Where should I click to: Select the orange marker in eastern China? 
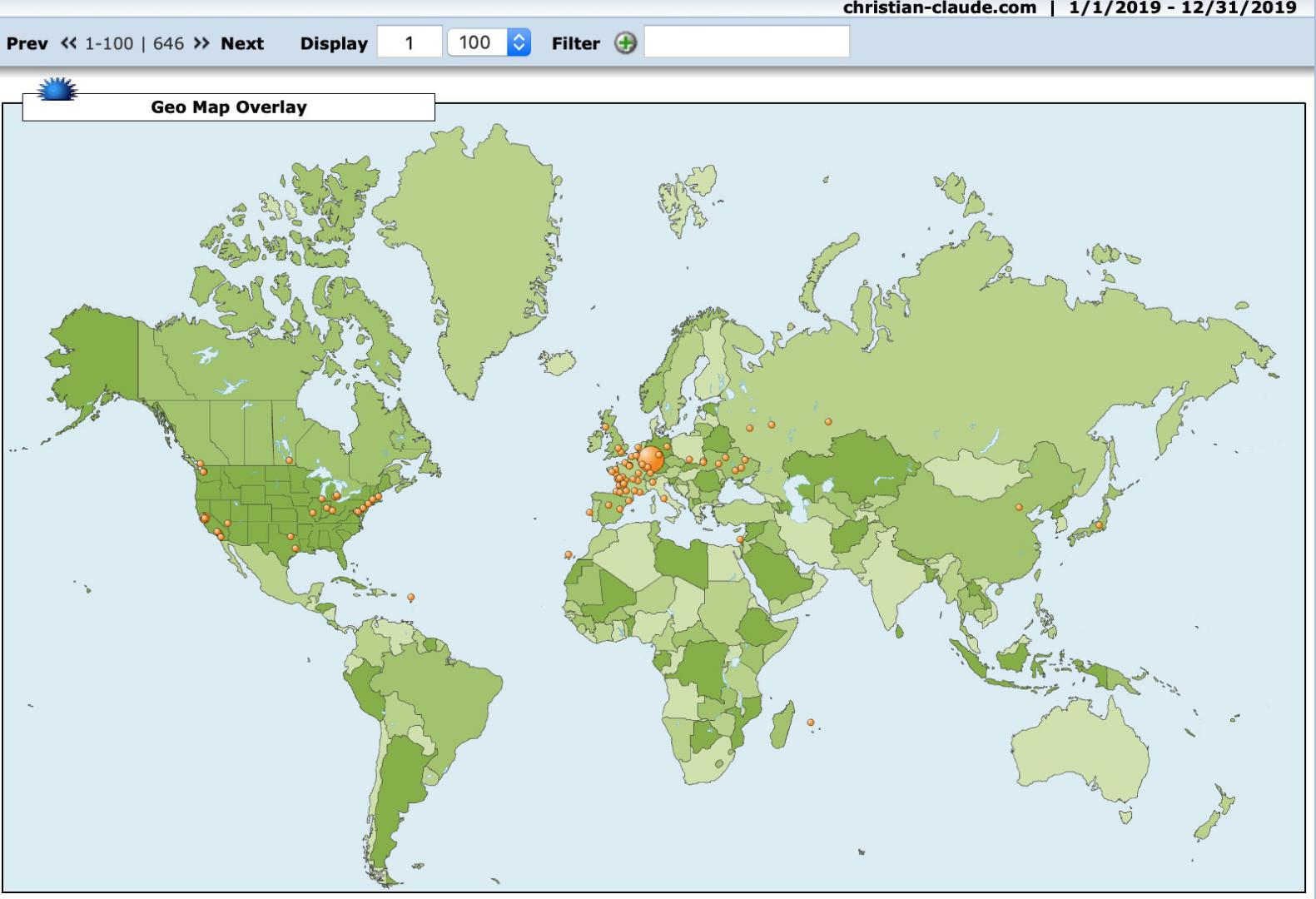coord(1019,507)
